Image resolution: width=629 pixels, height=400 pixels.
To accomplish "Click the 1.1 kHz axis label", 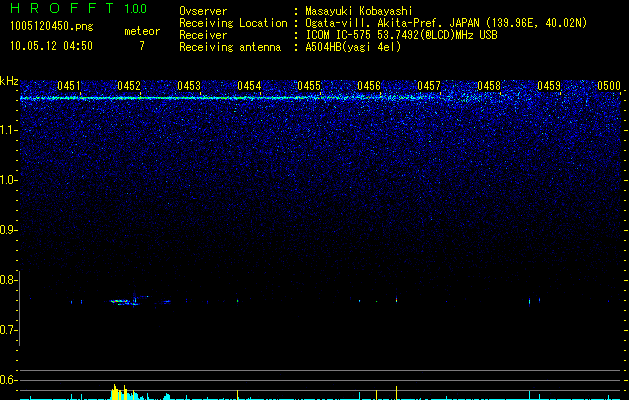I will (9, 130).
